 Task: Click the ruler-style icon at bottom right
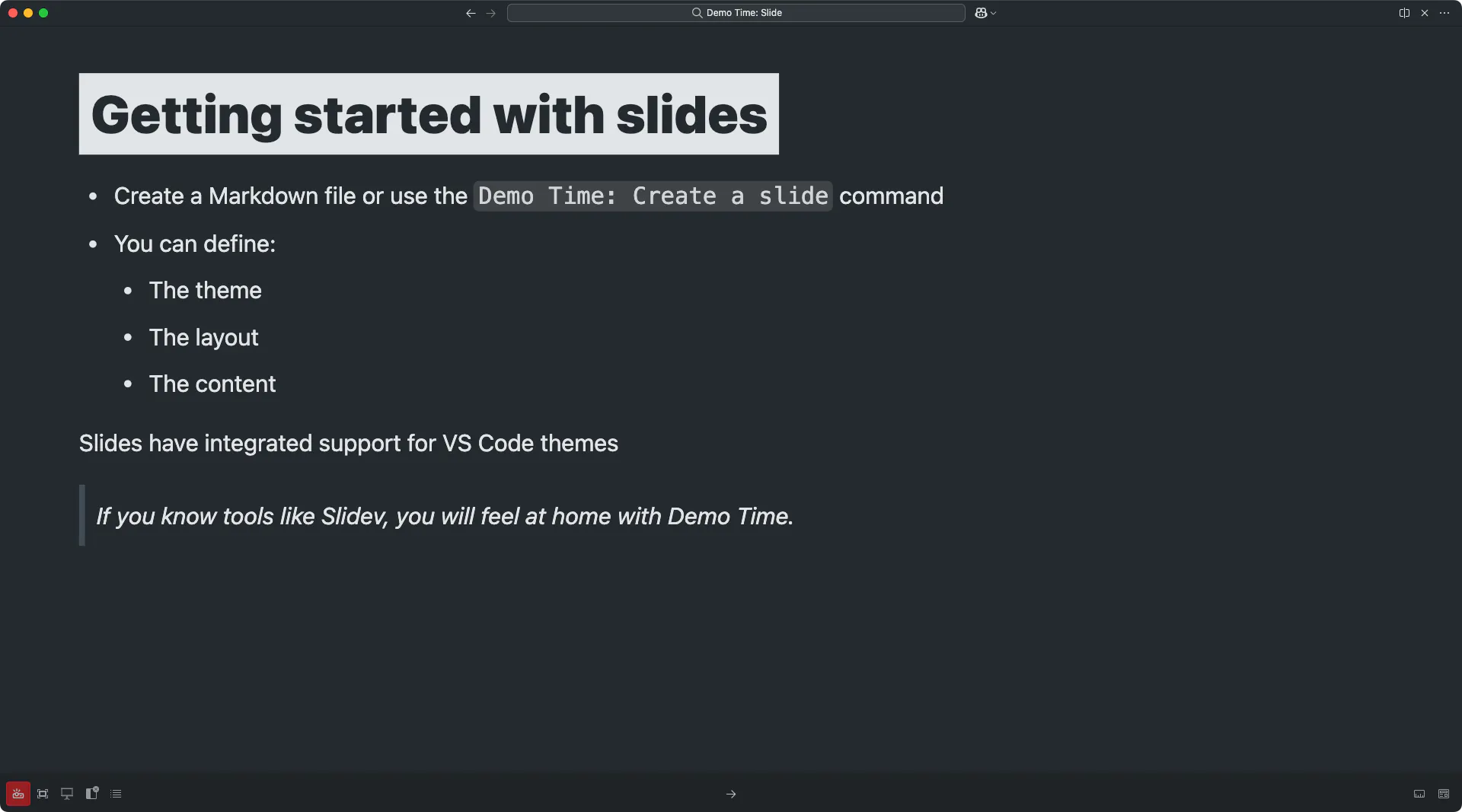coord(1419,794)
